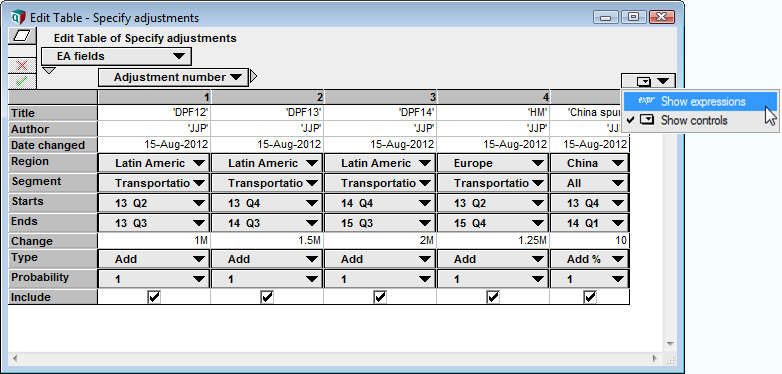Click the Analytica app icon in title bar
This screenshot has width=782, height=374.
pos(18,17)
